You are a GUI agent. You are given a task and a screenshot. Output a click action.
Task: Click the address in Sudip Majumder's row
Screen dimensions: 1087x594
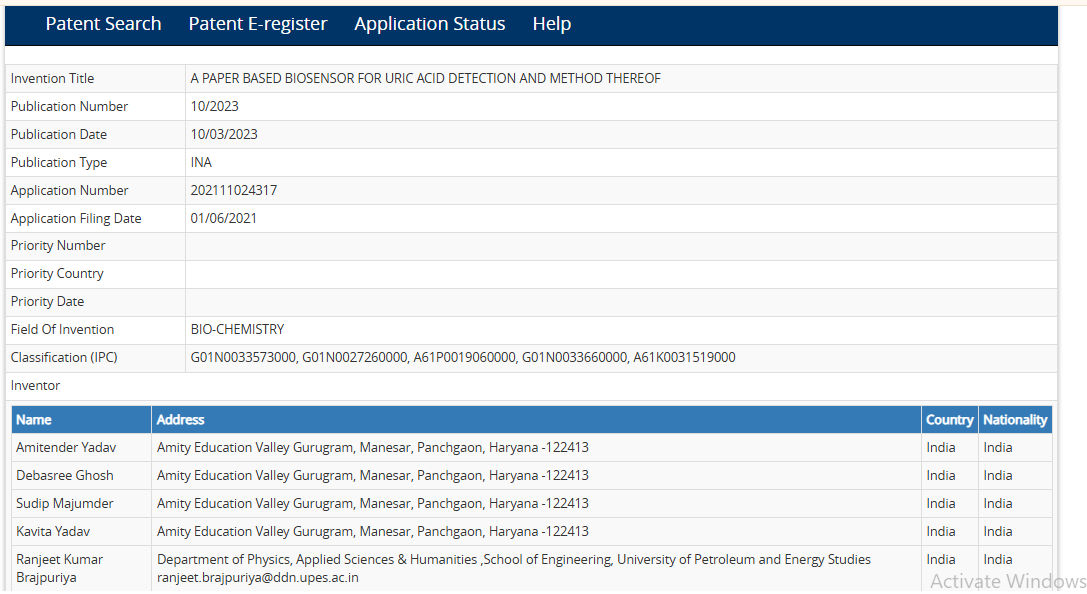(x=373, y=503)
